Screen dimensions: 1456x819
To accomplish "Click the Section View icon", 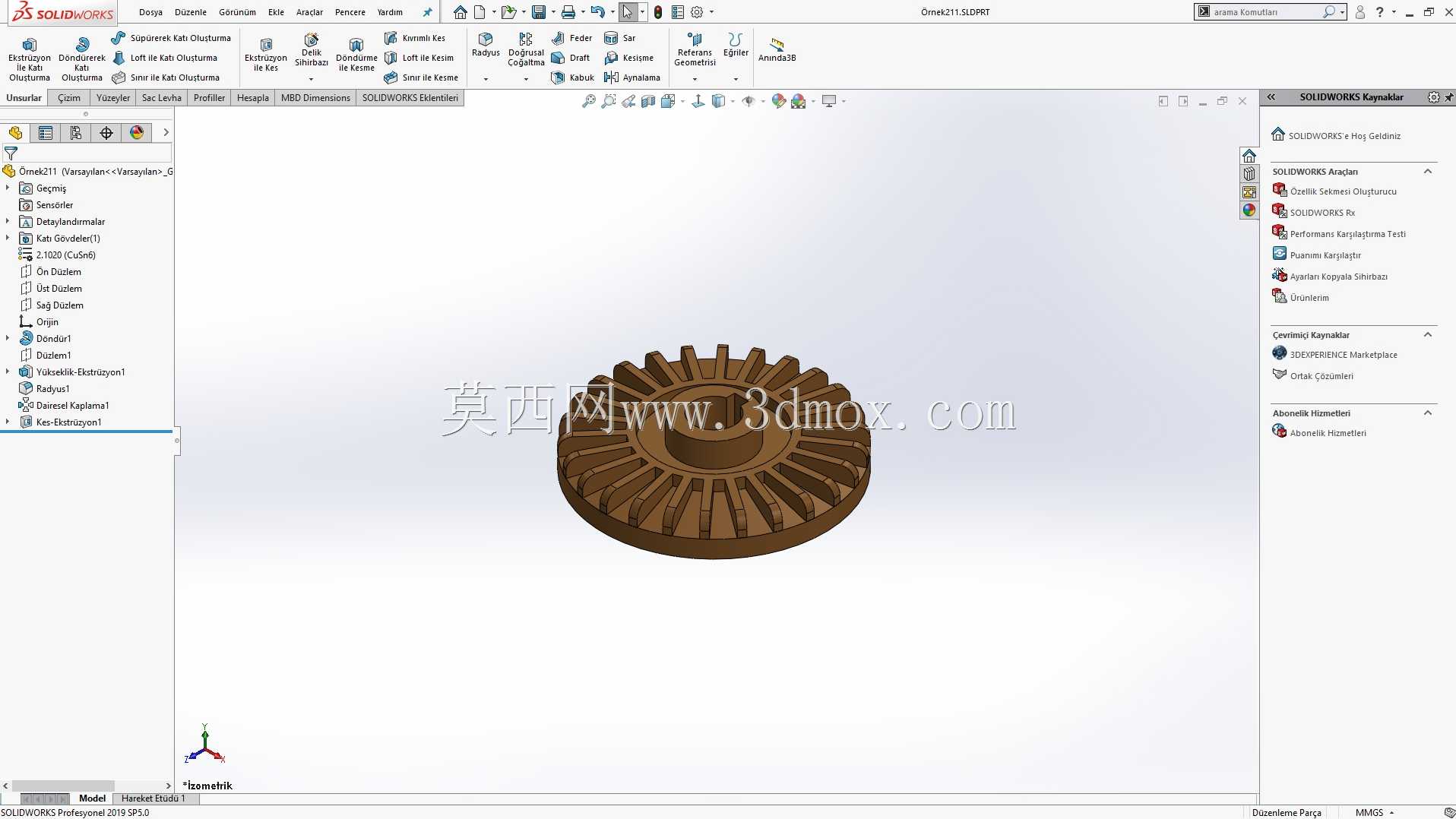I will 648,101.
